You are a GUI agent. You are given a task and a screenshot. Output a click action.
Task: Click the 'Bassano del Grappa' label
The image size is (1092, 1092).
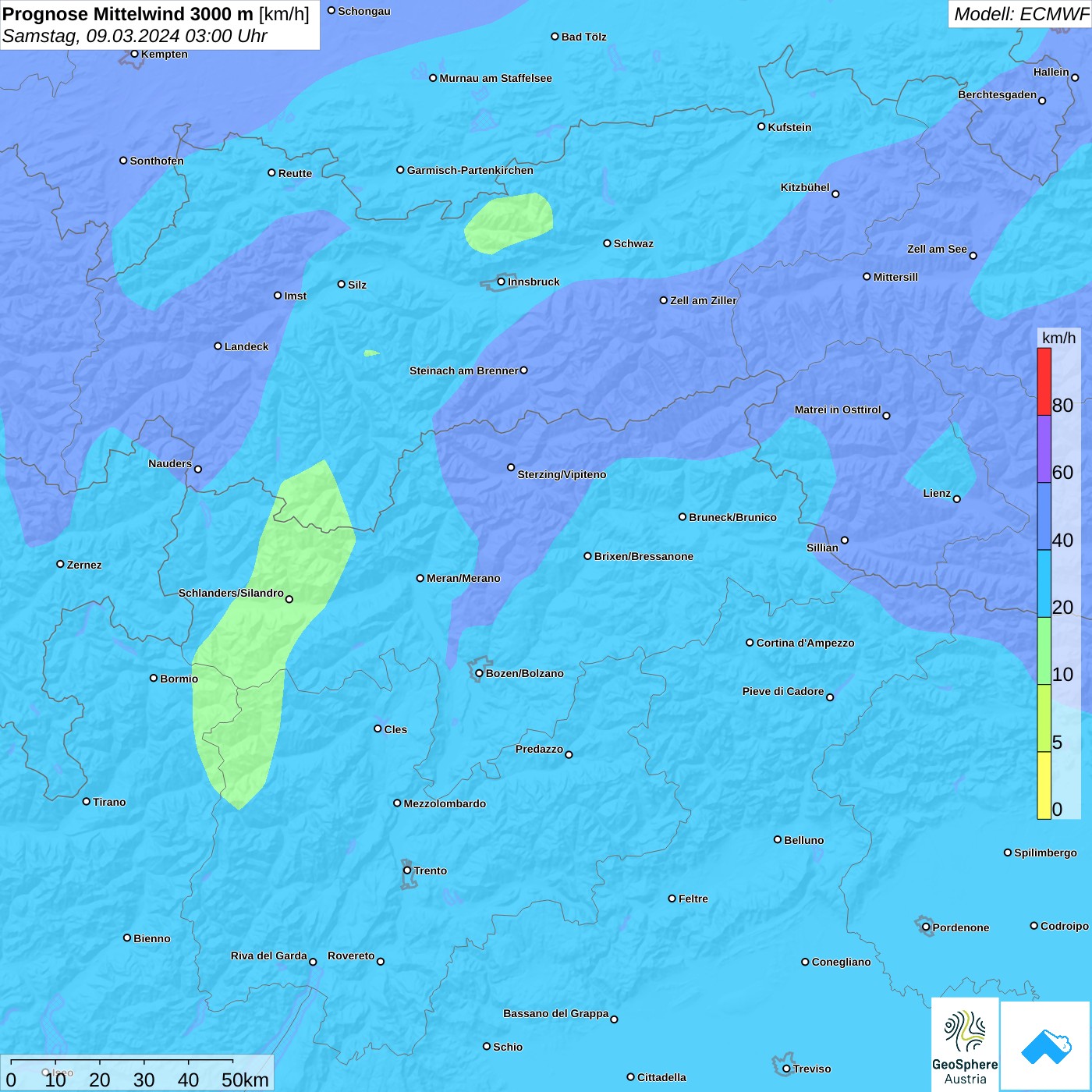point(555,1013)
